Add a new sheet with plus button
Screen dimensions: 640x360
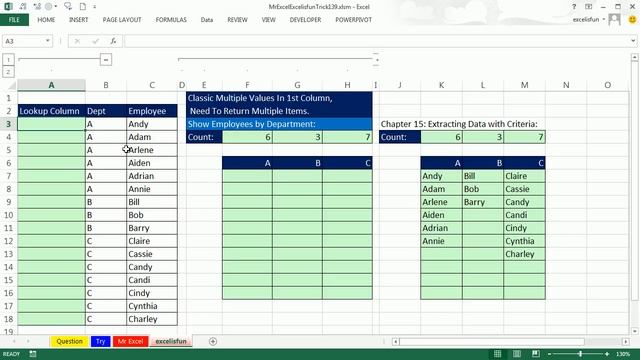coord(213,341)
